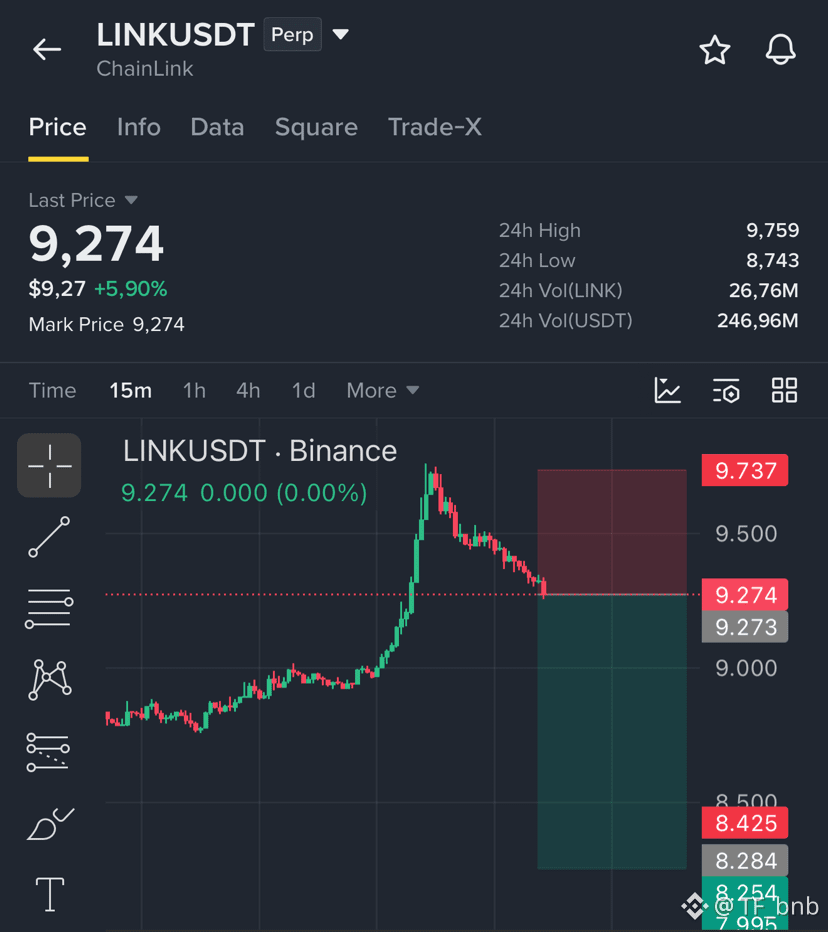Select the XABCD pattern tool
The image size is (828, 932).
pyautogui.click(x=50, y=679)
